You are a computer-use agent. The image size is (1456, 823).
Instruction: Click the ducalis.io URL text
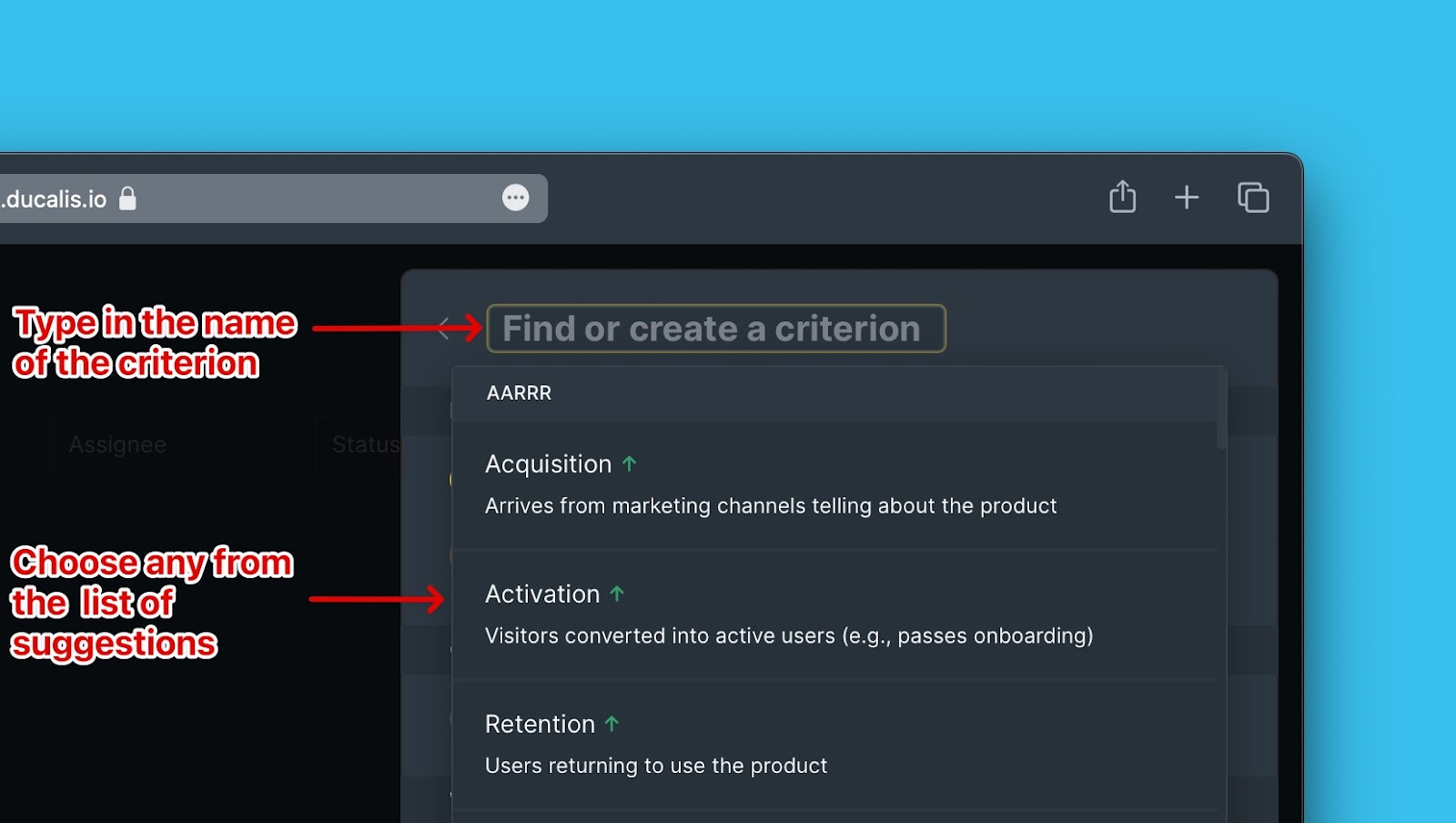(55, 199)
